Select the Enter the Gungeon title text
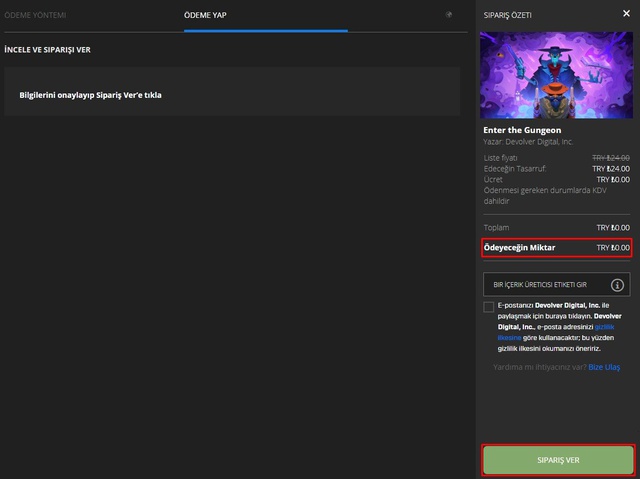This screenshot has height=479, width=640. tap(522, 130)
